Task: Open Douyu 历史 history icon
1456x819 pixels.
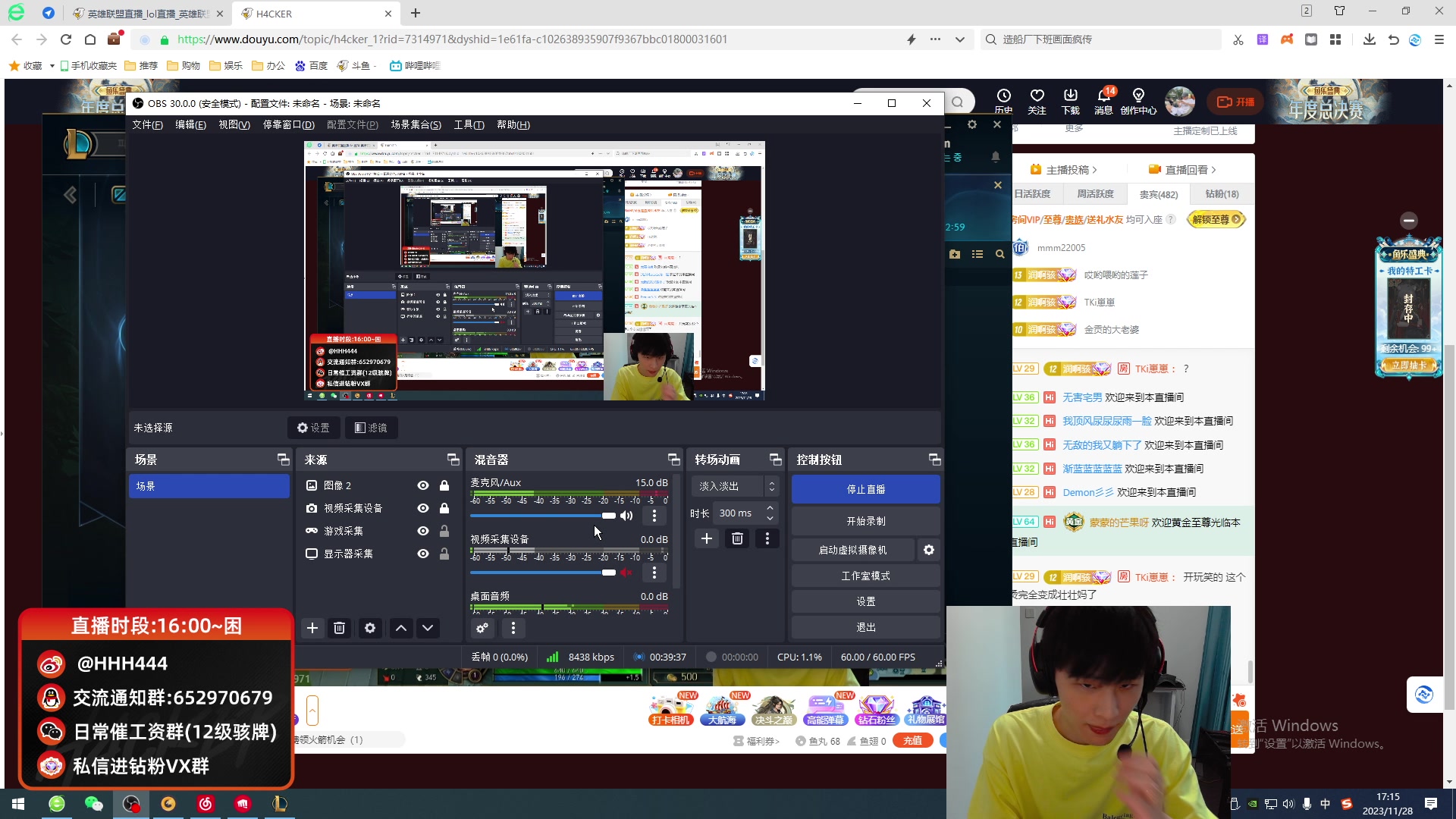Action: [1004, 101]
